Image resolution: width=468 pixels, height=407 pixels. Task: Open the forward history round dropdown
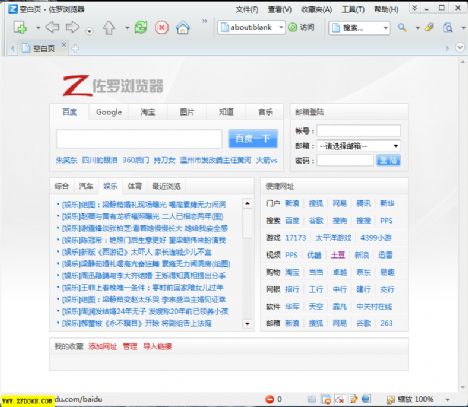pos(89,32)
